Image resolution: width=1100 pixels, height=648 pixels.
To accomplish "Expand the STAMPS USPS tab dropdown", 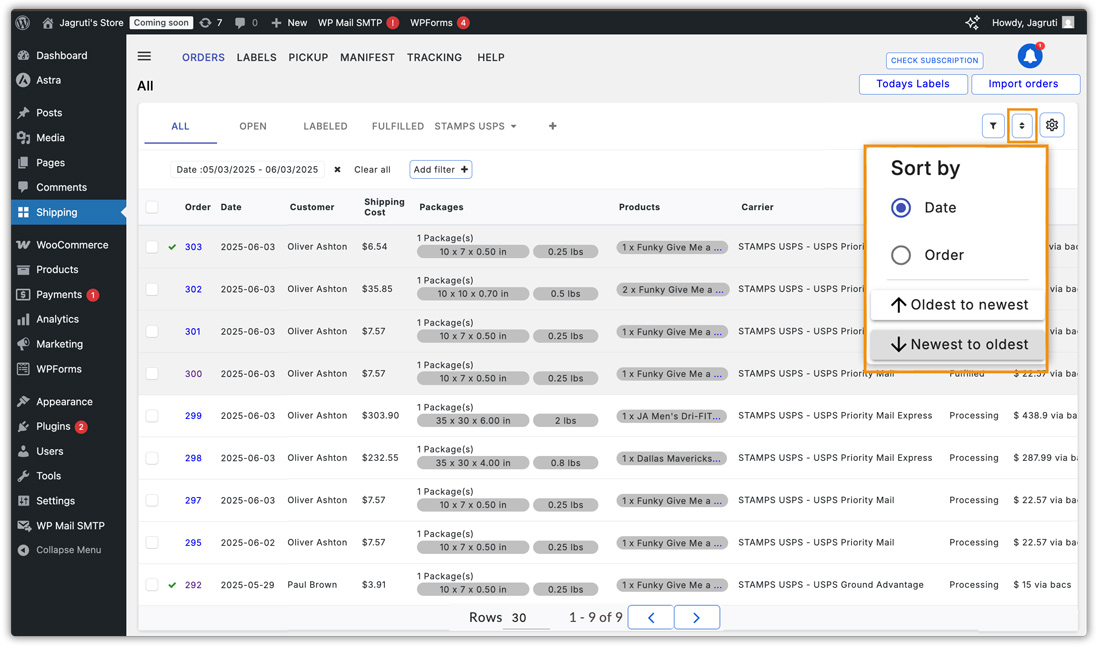I will [514, 127].
